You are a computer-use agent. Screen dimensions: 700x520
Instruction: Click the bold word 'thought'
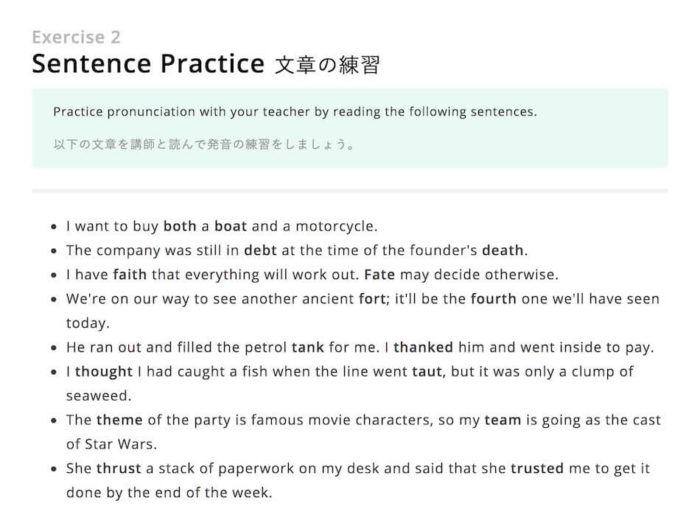point(104,371)
